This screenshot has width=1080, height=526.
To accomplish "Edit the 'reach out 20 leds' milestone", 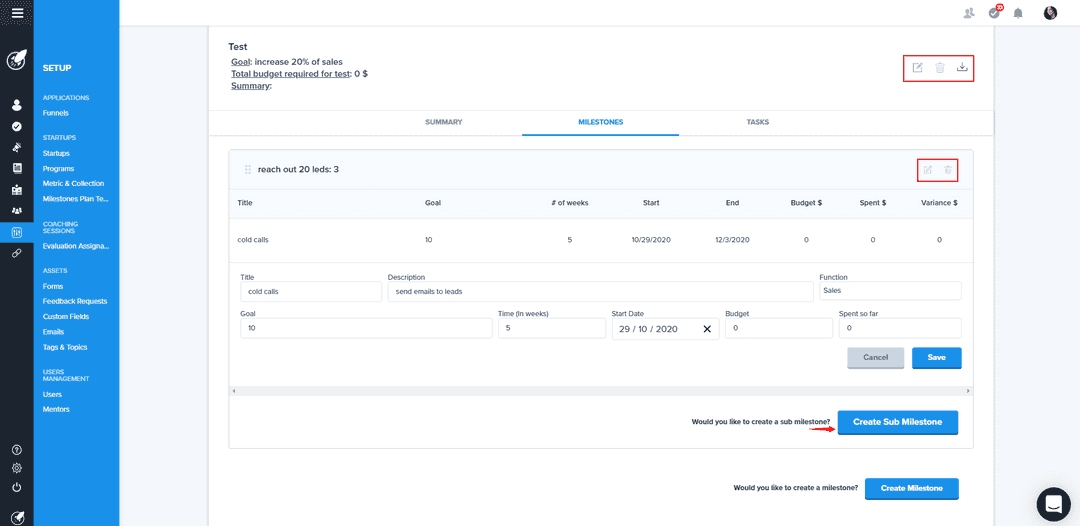I will pyautogui.click(x=928, y=170).
